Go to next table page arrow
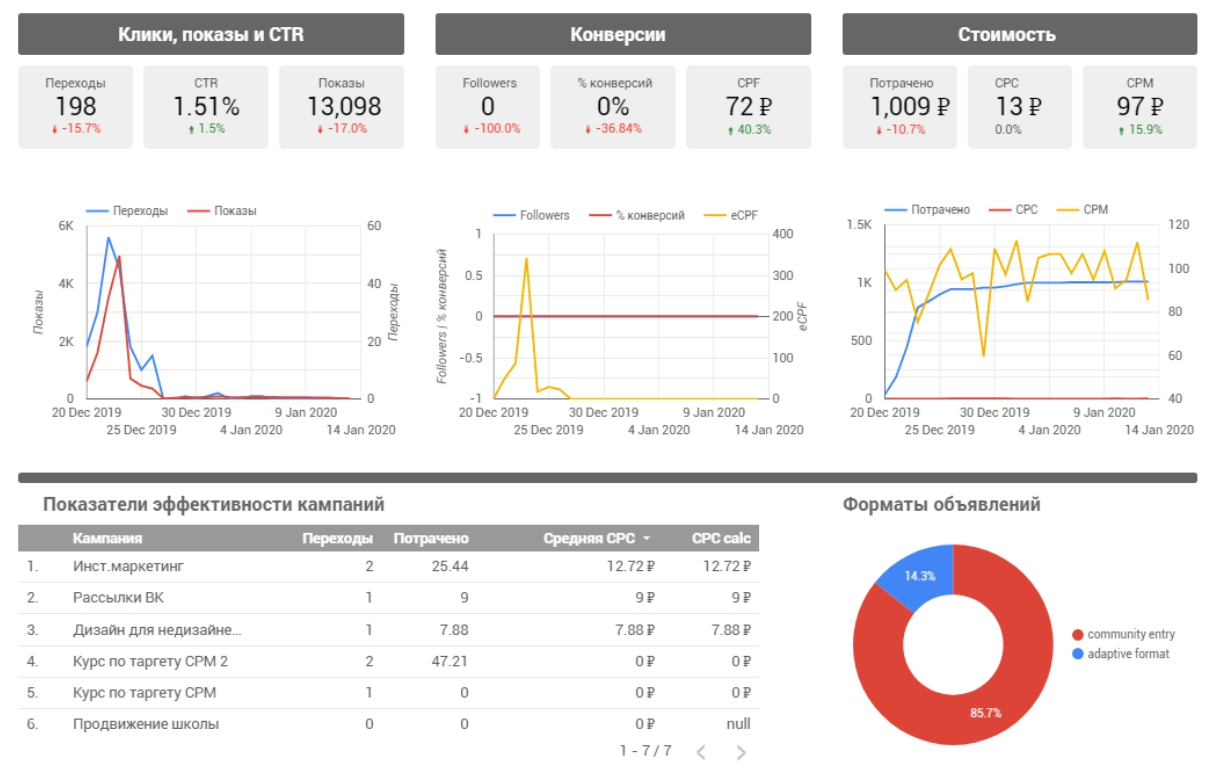This screenshot has width=1225, height=778. tap(741, 752)
